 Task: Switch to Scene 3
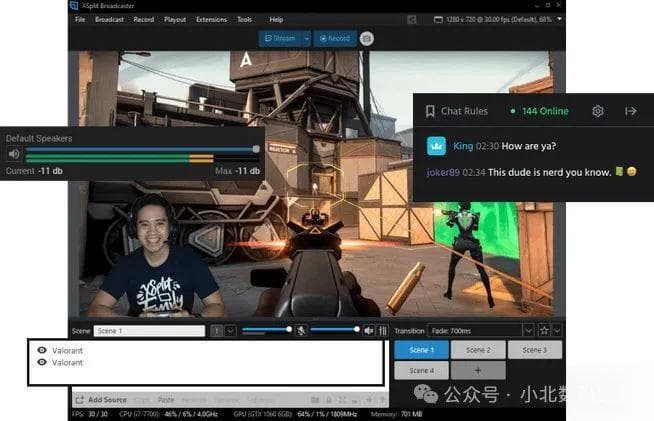(535, 350)
